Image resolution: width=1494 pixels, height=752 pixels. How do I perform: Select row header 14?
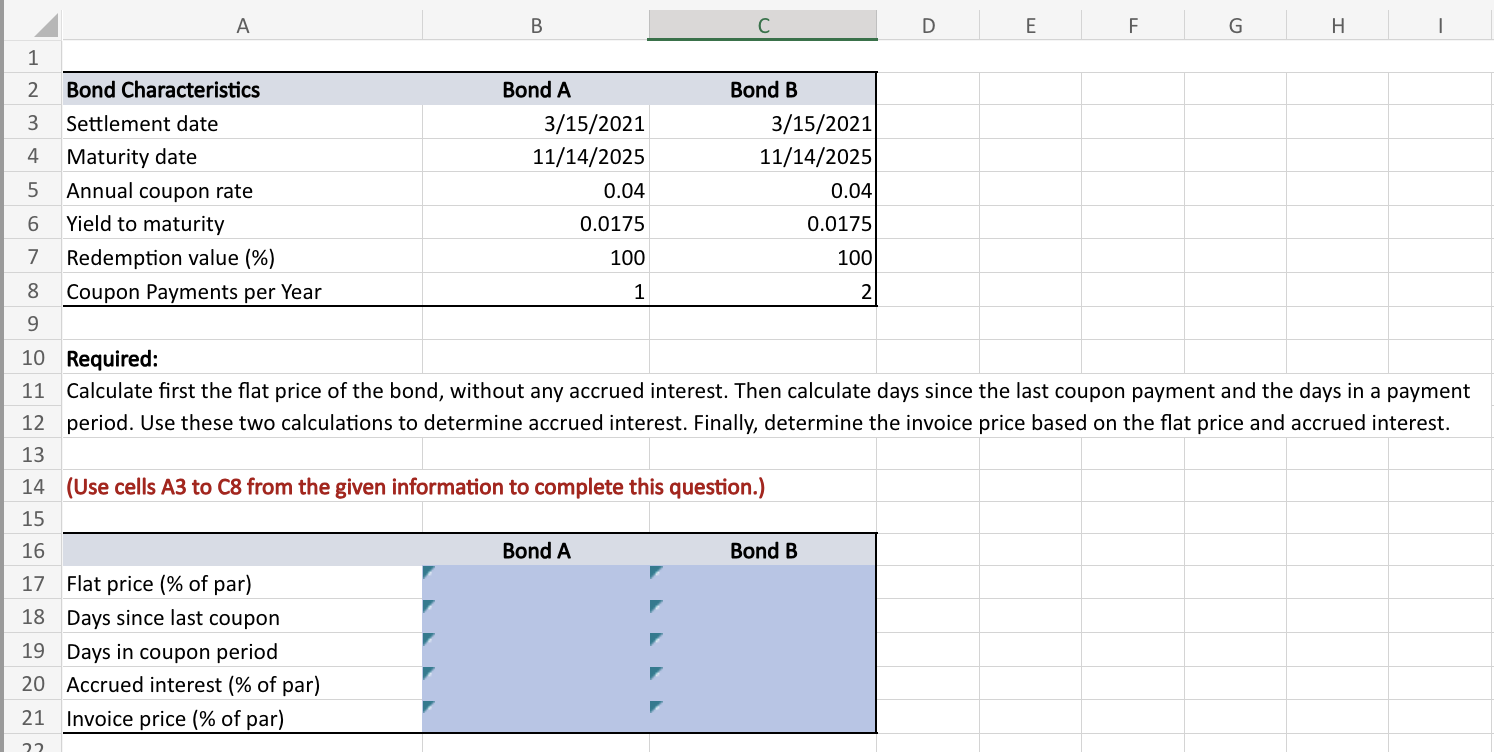[x=32, y=487]
